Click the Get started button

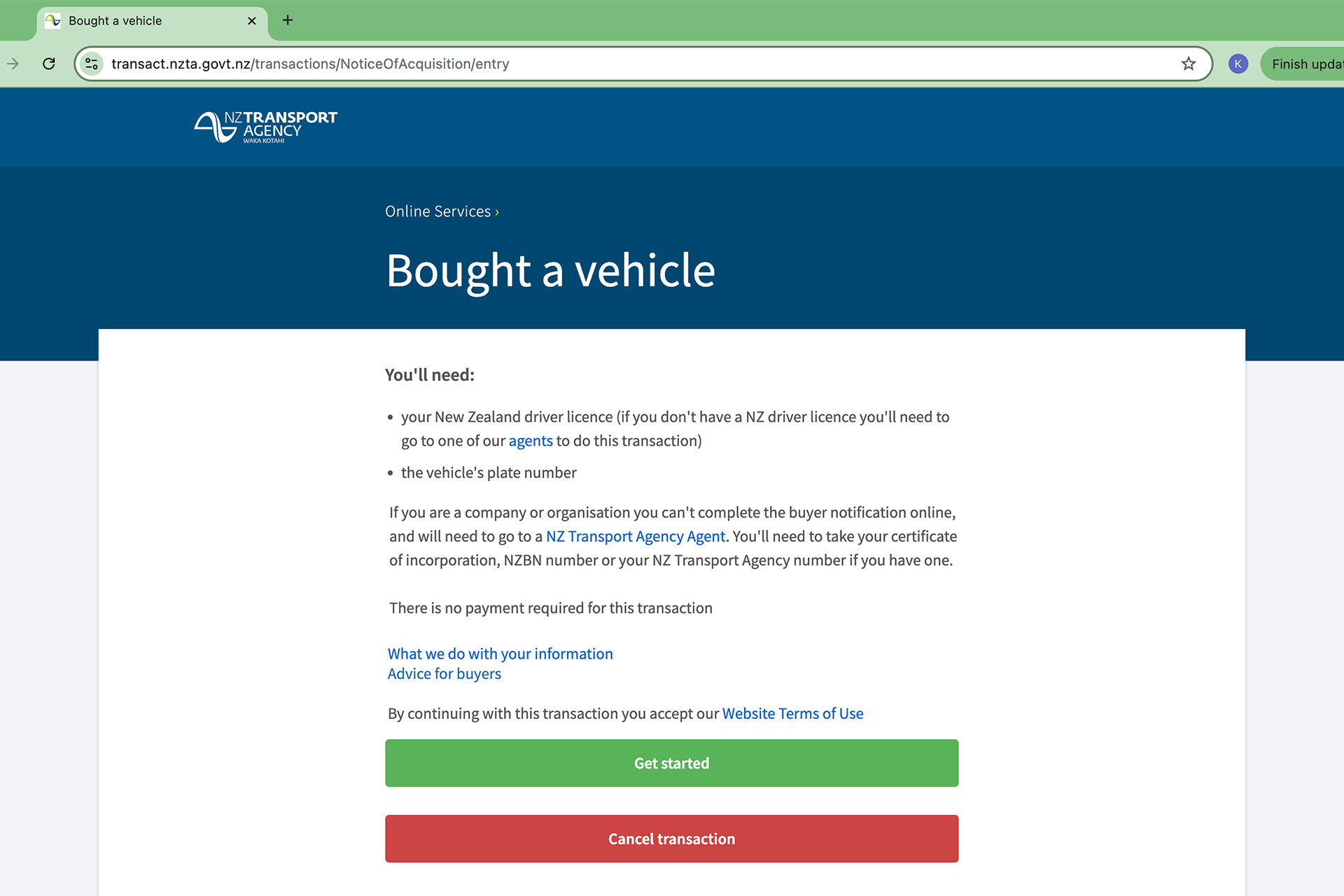[x=671, y=763]
